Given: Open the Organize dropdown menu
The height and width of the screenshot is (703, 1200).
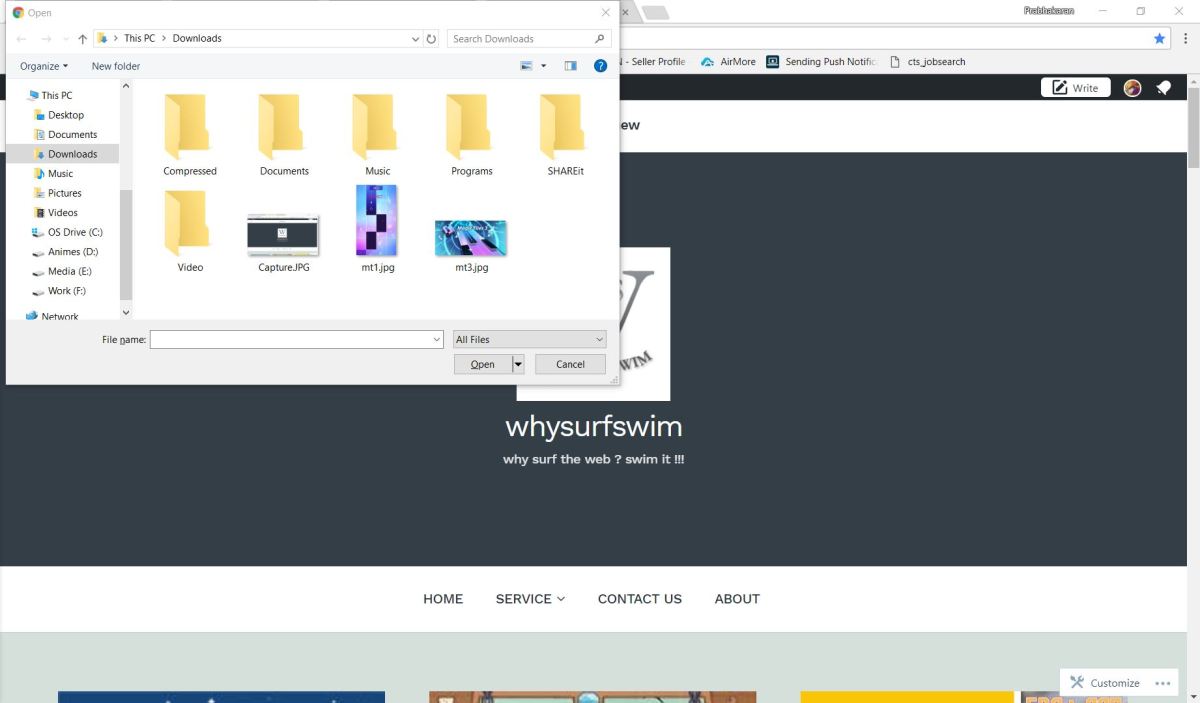Looking at the screenshot, I should tap(44, 66).
